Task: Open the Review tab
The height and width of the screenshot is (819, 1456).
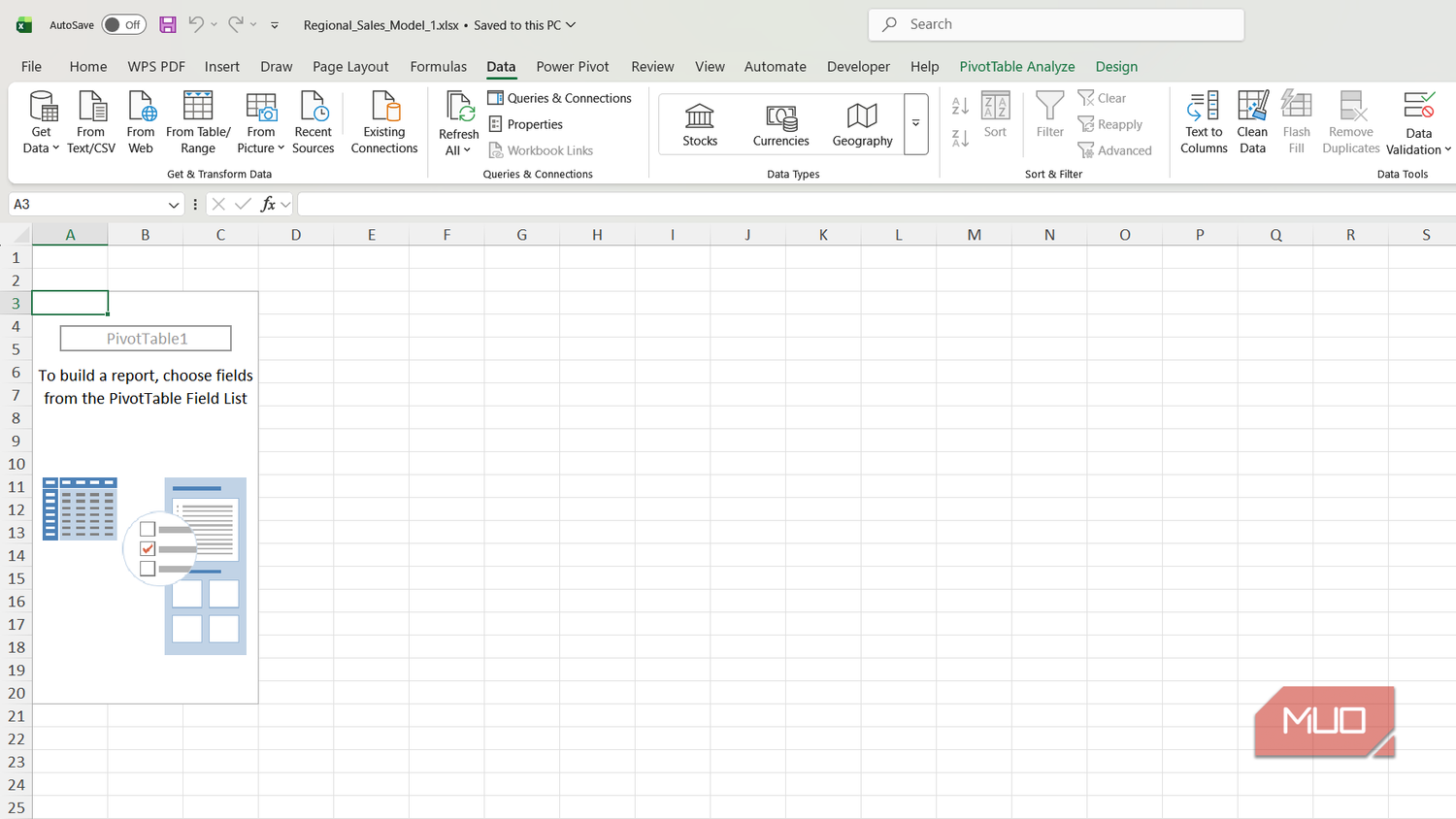Action: click(x=652, y=66)
